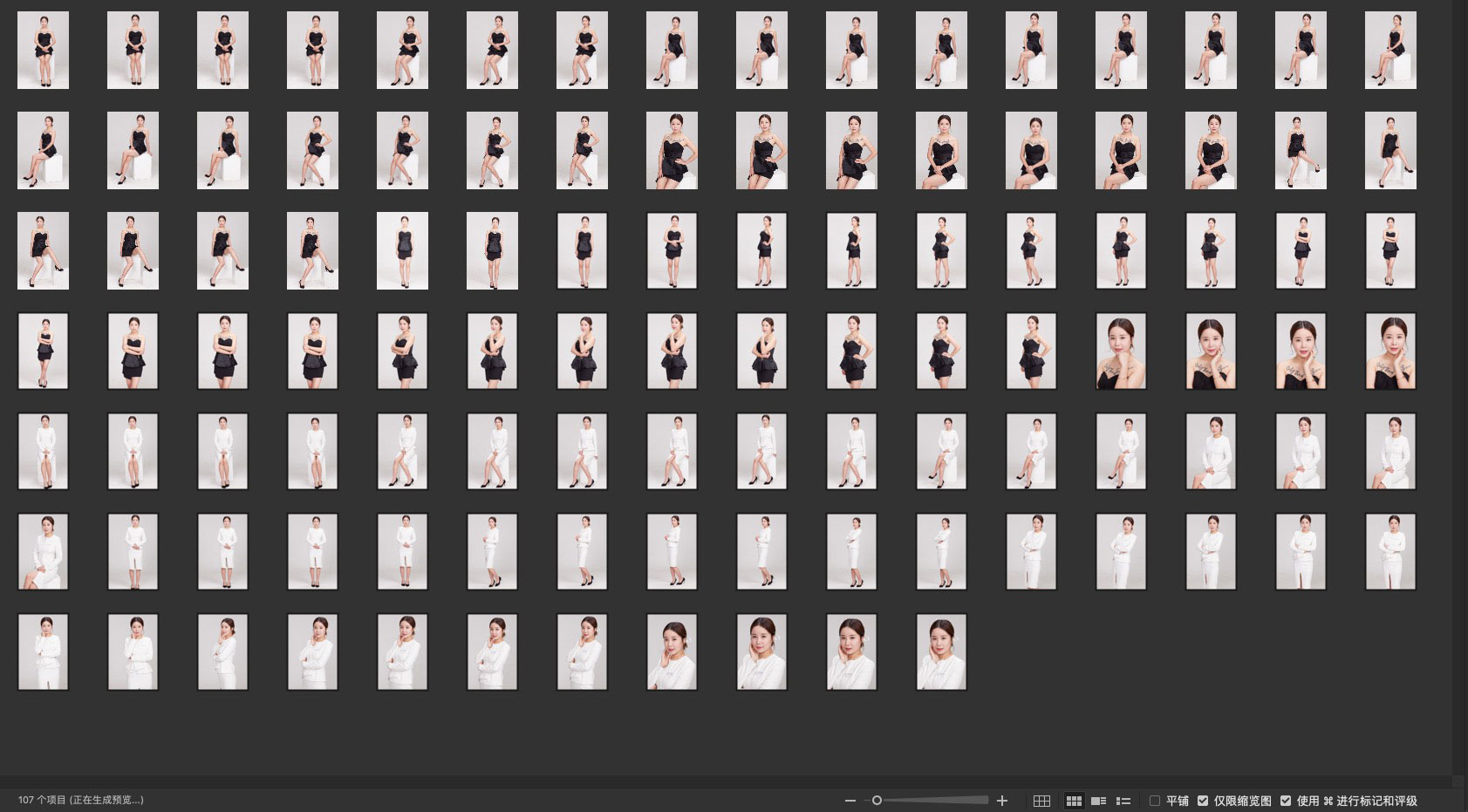Select the first seated white outfit thumbnail
Viewport: 1468px width, 812px height.
(43, 452)
